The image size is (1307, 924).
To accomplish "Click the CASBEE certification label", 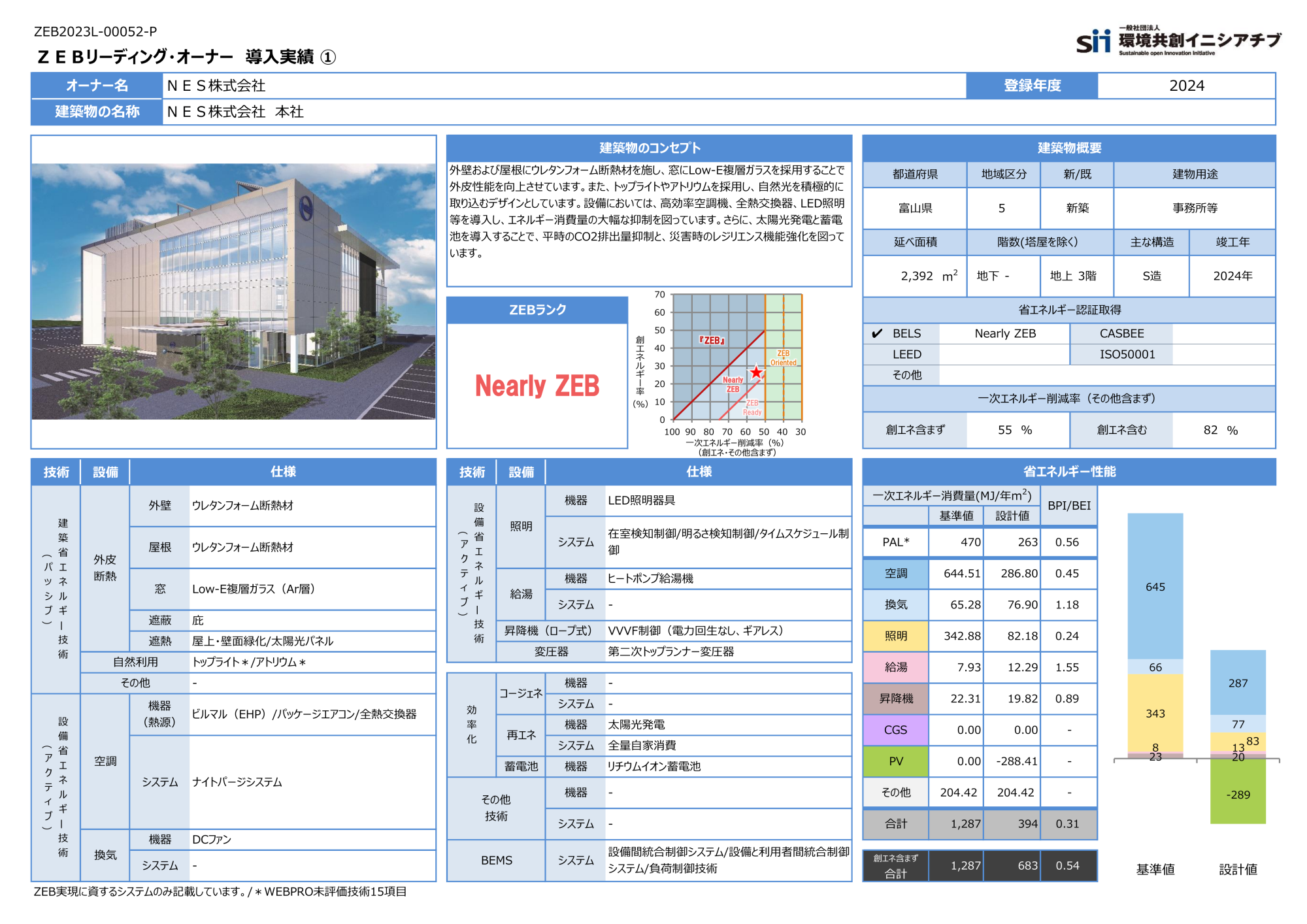I will point(1121,334).
